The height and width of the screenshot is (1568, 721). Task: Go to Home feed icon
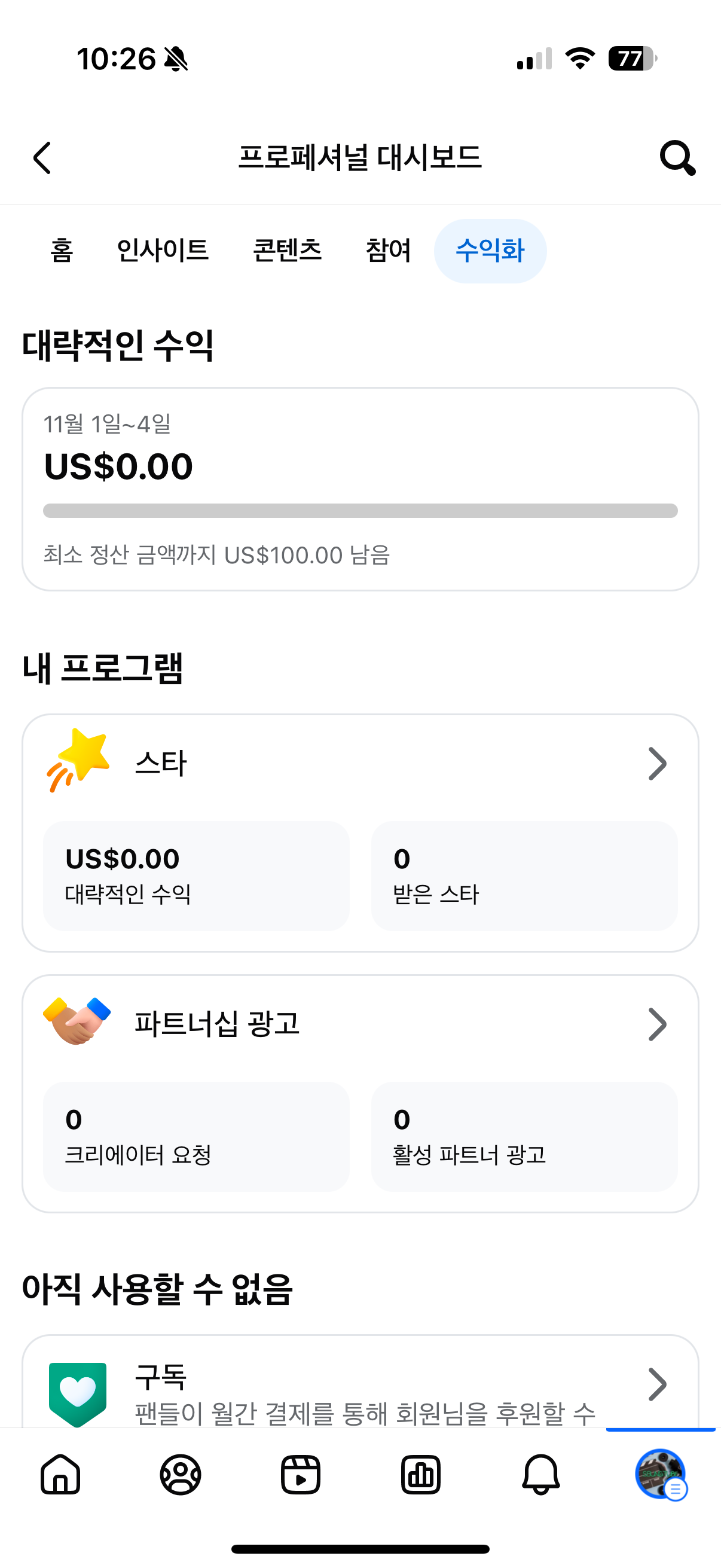click(x=60, y=1474)
